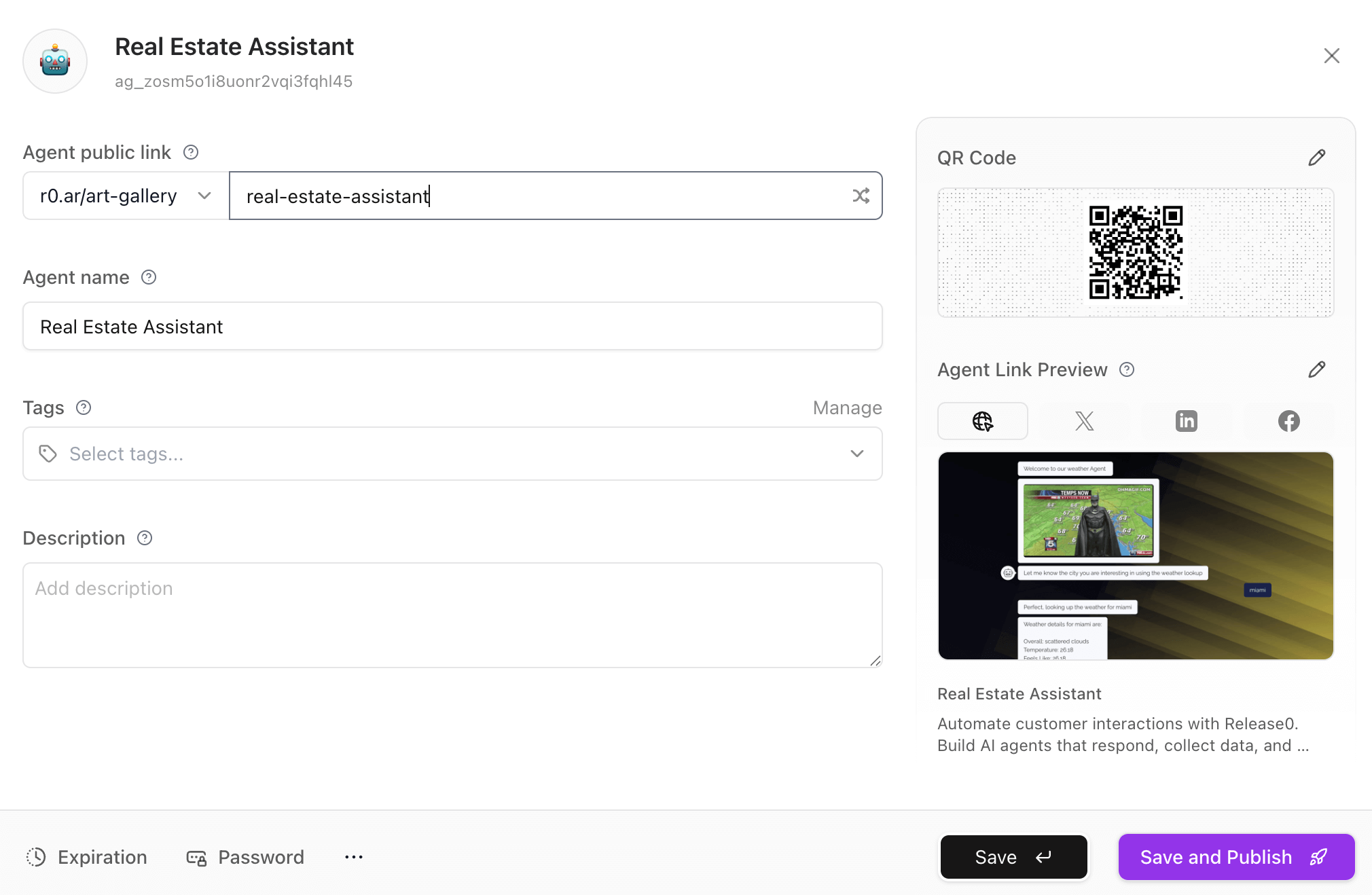
Task: Open the Expiration settings
Action: tap(86, 857)
